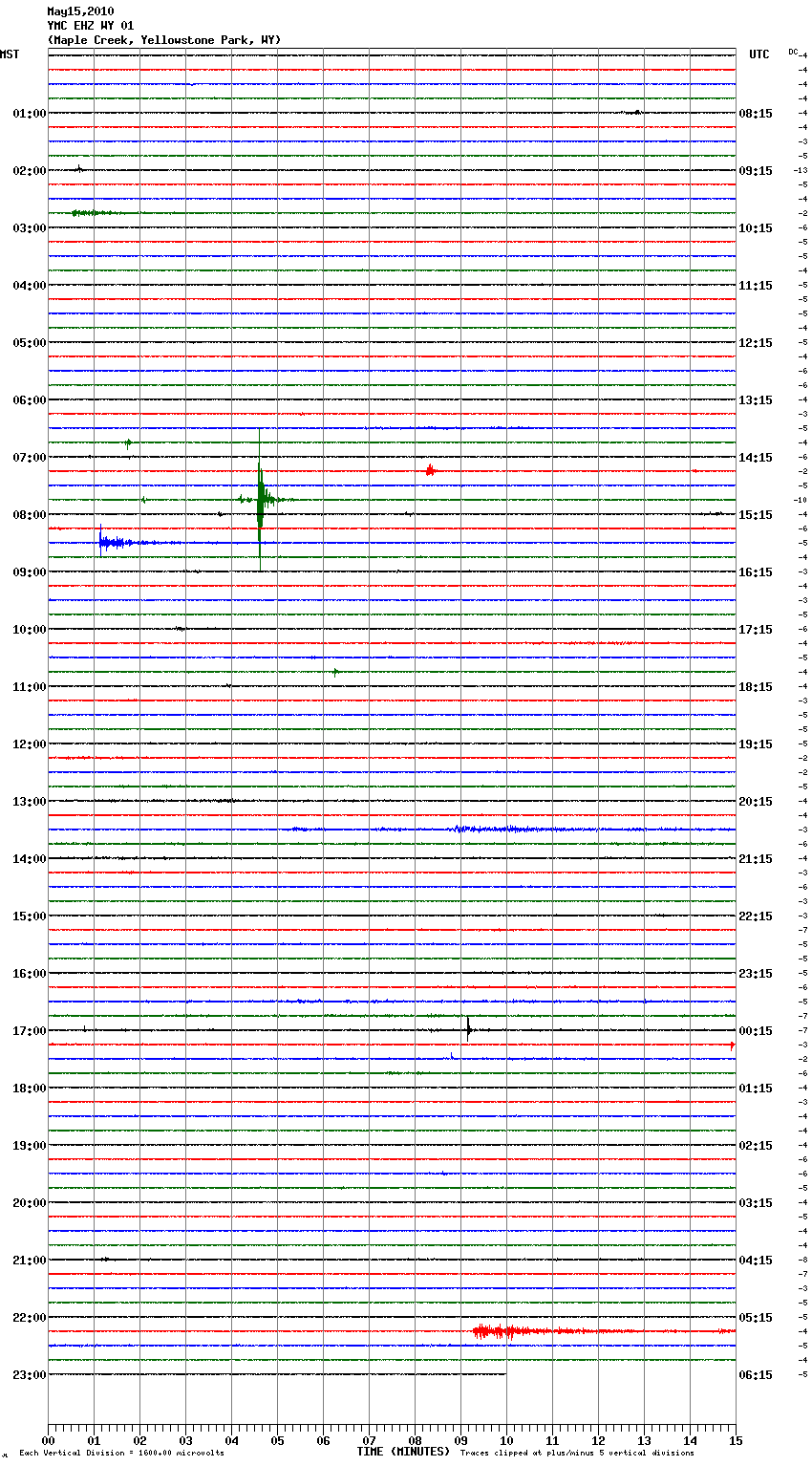Click the Each Vertical Division 1600.00 microvolts note
Image resolution: width=812 pixels, height=1466 pixels.
coord(121,1454)
